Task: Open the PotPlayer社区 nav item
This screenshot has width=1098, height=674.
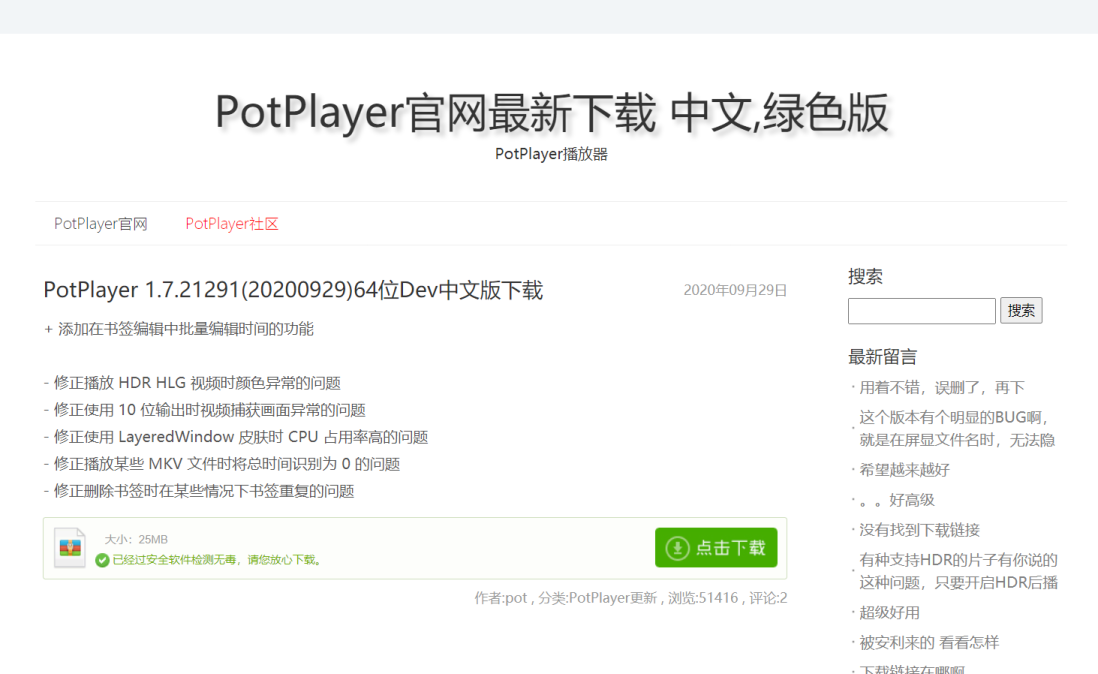Action: point(232,224)
